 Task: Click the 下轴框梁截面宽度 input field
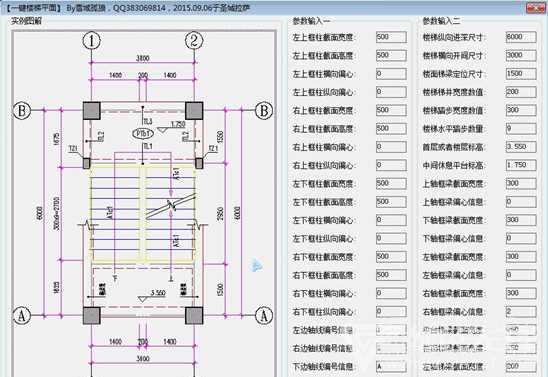coord(521,220)
